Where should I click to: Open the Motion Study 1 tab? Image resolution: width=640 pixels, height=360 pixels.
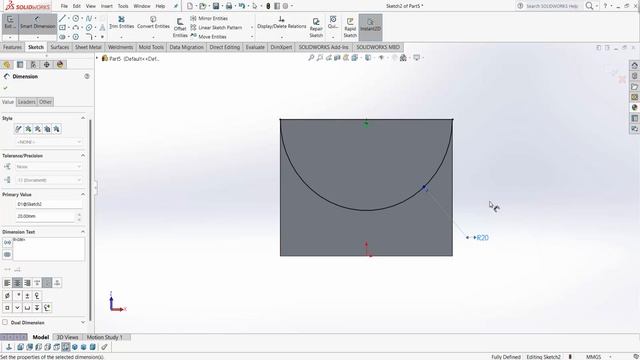[104, 337]
